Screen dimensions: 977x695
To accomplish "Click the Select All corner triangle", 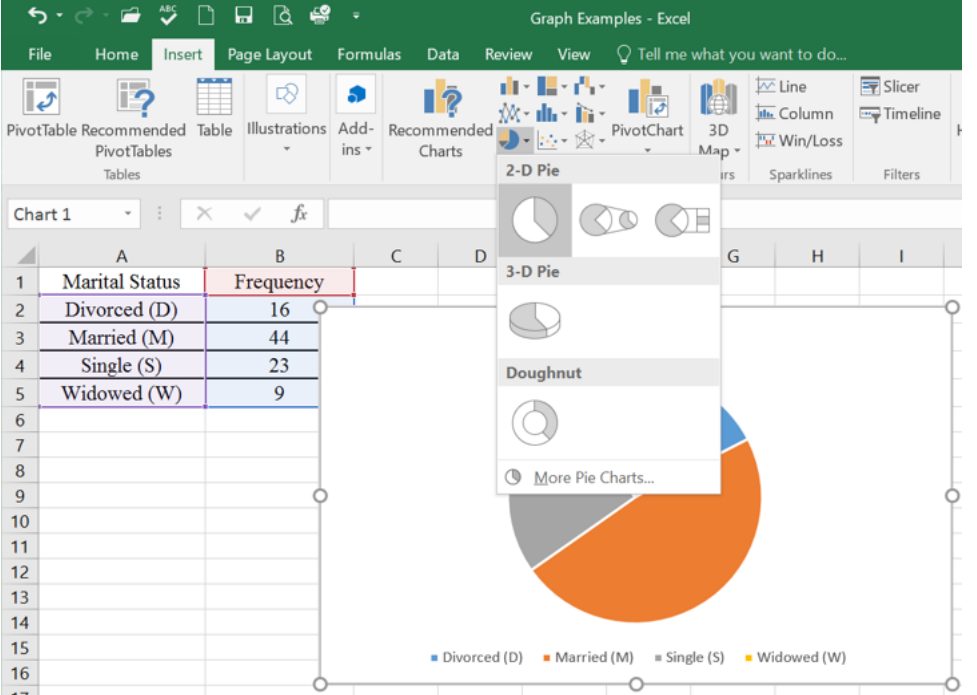I will pyautogui.click(x=26, y=256).
